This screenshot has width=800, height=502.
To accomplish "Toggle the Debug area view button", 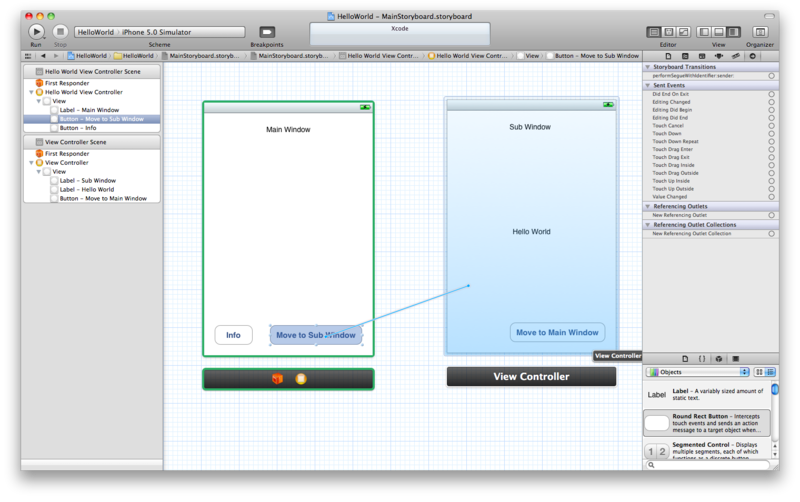I will pyautogui.click(x=718, y=32).
